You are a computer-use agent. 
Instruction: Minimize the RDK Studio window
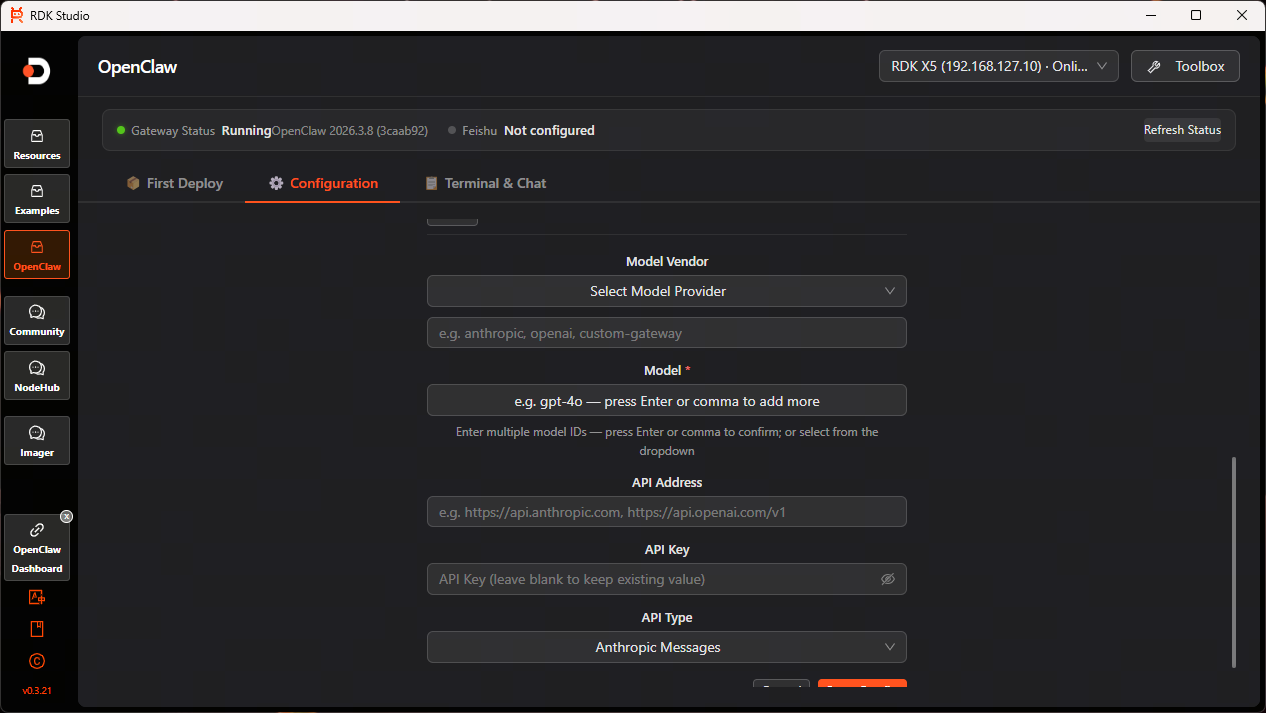pyautogui.click(x=1150, y=15)
